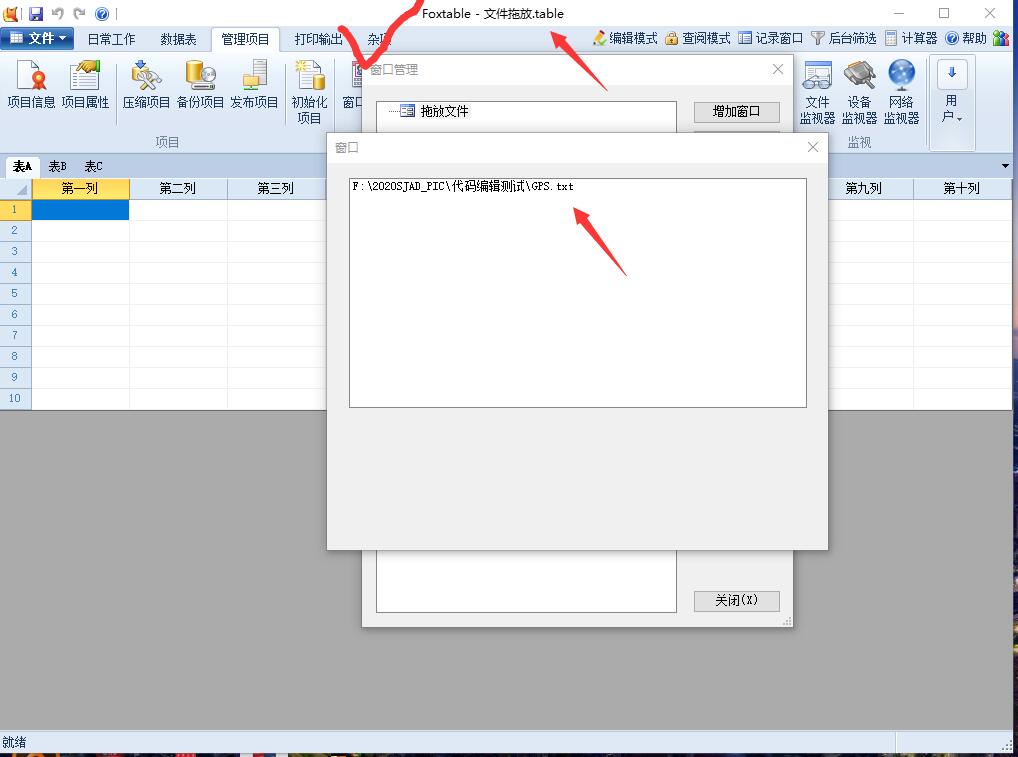Open the 网络监视器 (Network Monitor)
Viewport: 1018px width, 757px height.
pyautogui.click(x=901, y=92)
